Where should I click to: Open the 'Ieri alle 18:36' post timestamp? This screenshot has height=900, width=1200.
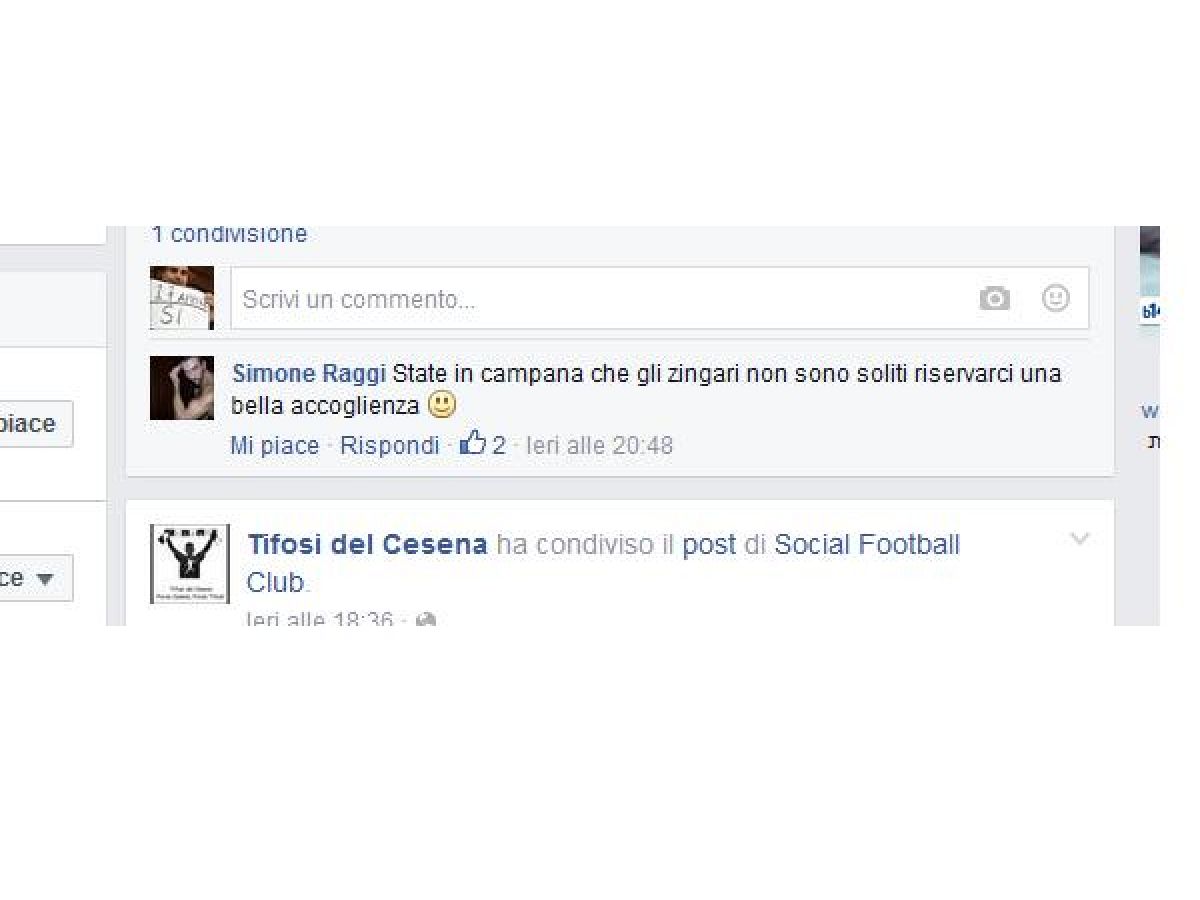320,620
